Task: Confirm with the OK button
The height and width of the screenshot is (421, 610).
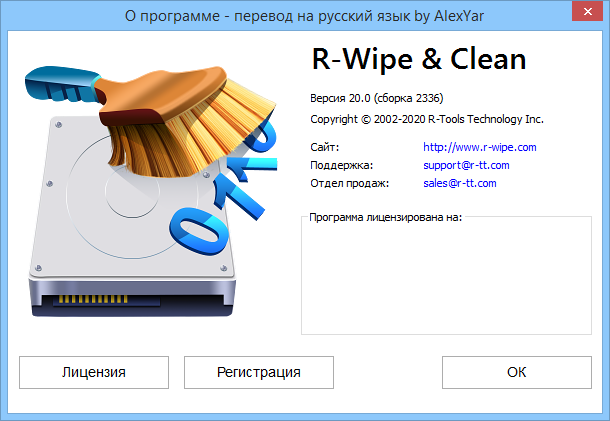Action: pos(517,372)
